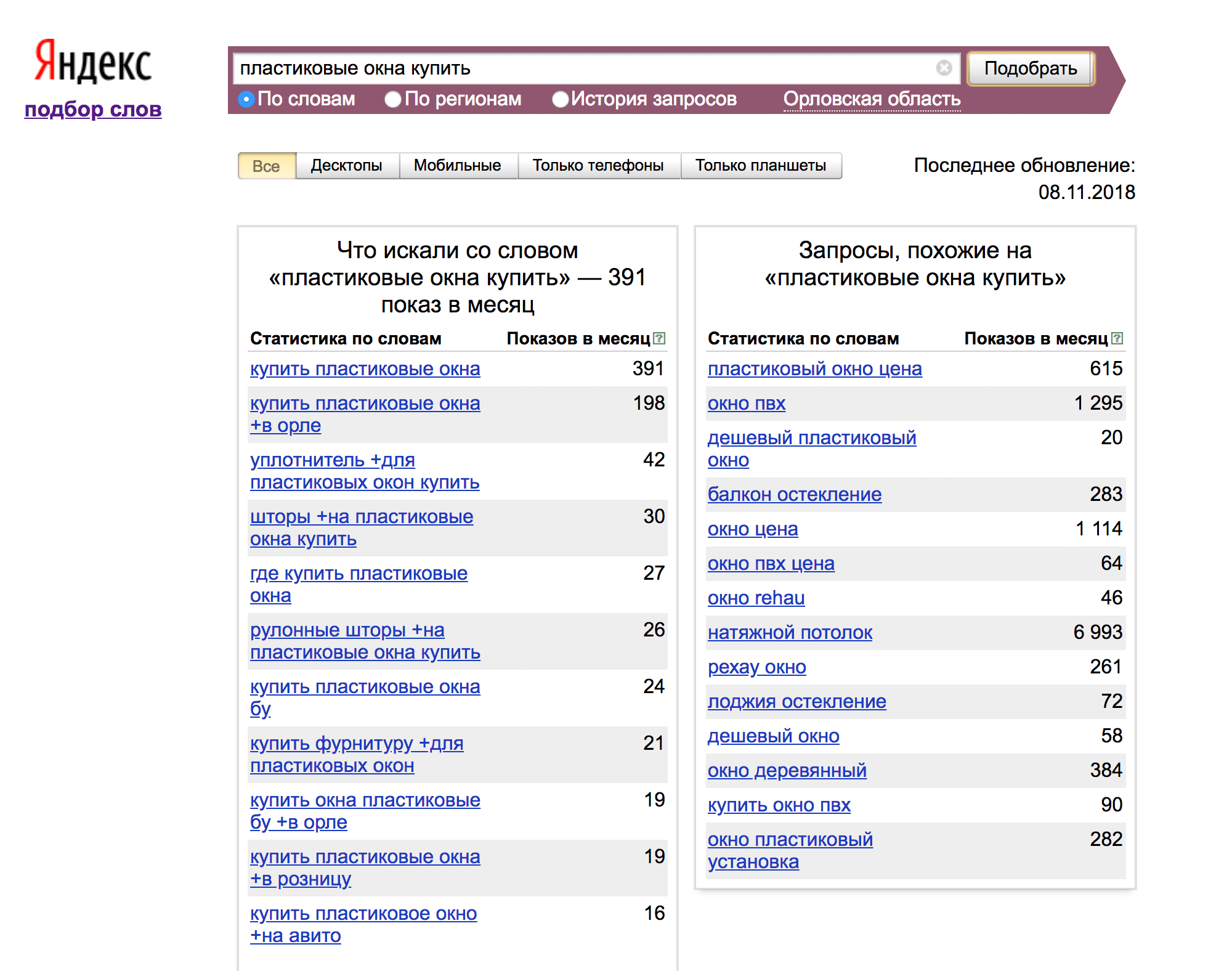Image resolution: width=1232 pixels, height=971 pixels.
Task: Open 'купить пластиковые окна' query link
Action: tap(365, 369)
